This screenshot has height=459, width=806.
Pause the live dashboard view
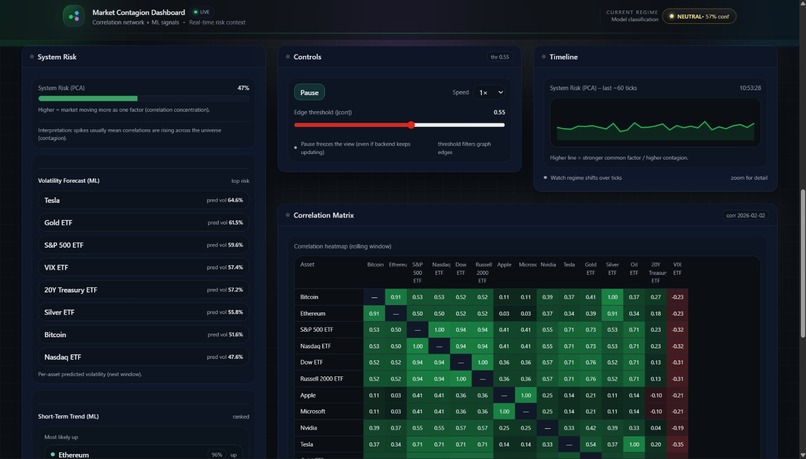click(x=309, y=93)
